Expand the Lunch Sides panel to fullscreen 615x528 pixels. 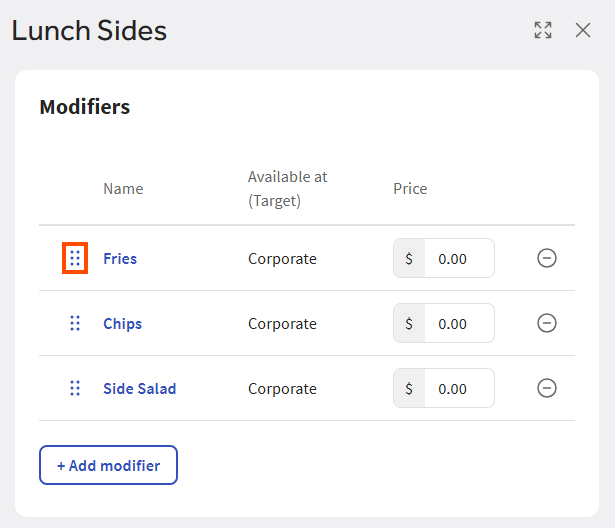(x=543, y=30)
